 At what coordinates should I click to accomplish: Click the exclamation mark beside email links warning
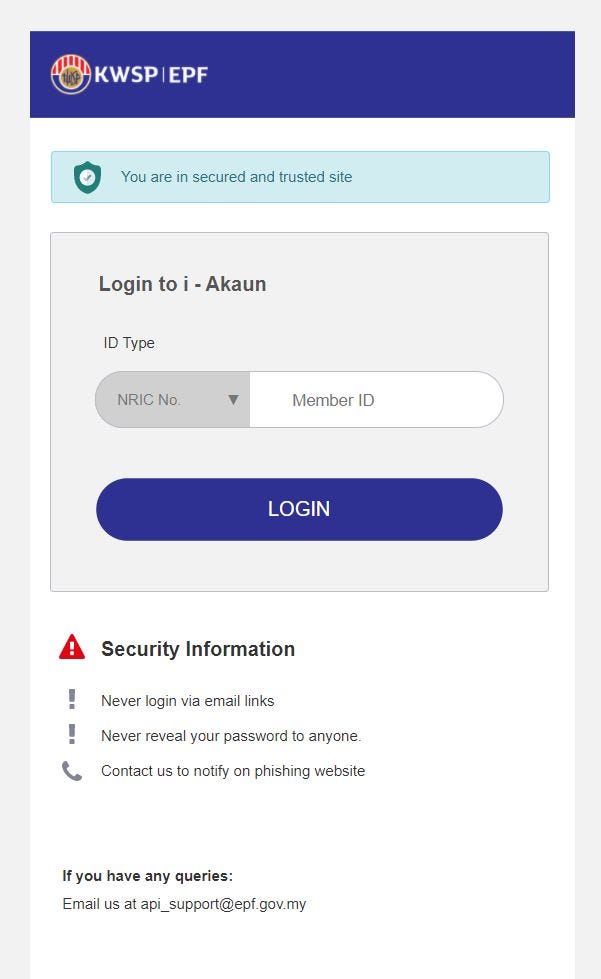[72, 699]
